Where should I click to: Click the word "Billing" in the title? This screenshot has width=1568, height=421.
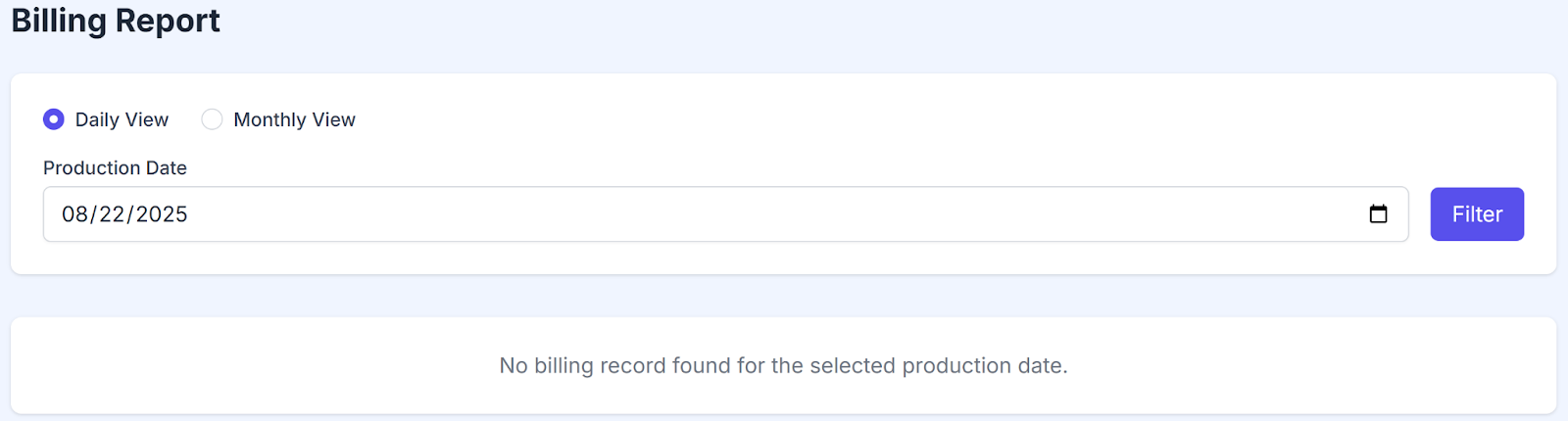pos(58,21)
